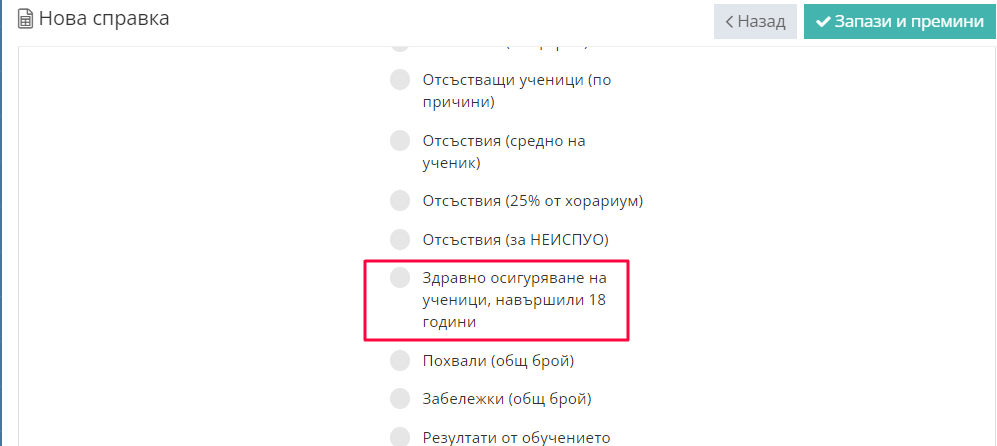Select the Отсъствия (25% от хорариум) radio button
Screen dimensions: 997x446
point(400,200)
